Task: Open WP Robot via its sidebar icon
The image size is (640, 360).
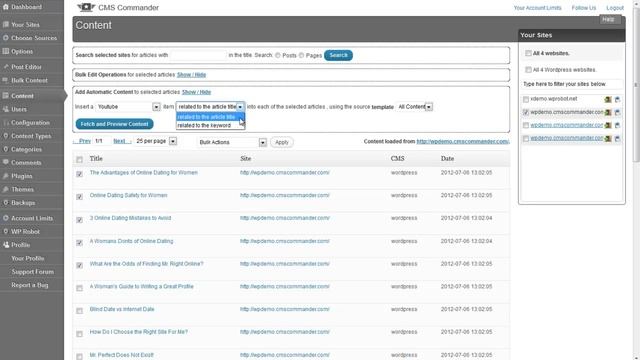Action: coord(6,231)
